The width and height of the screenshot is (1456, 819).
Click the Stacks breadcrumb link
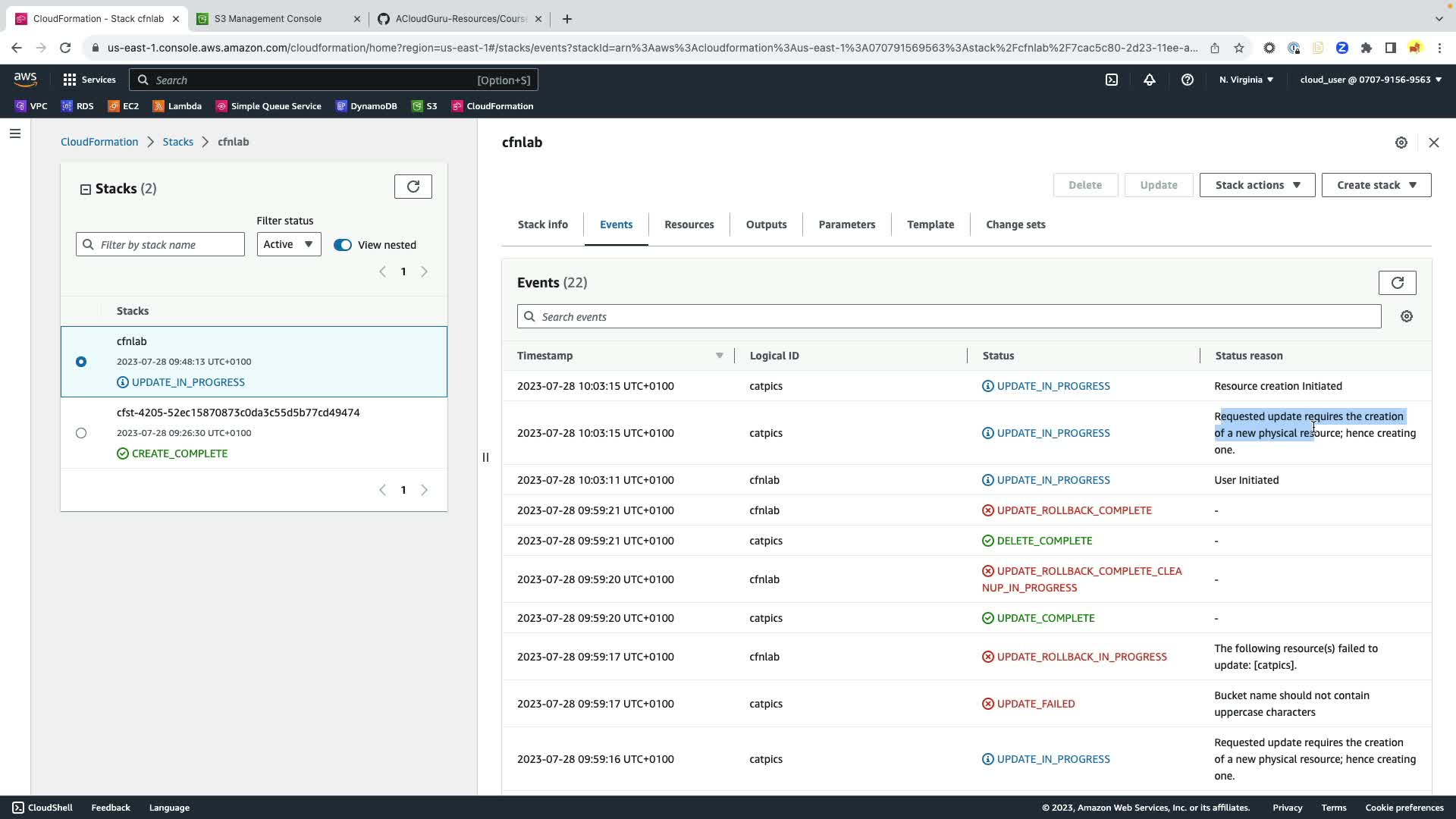click(x=177, y=142)
